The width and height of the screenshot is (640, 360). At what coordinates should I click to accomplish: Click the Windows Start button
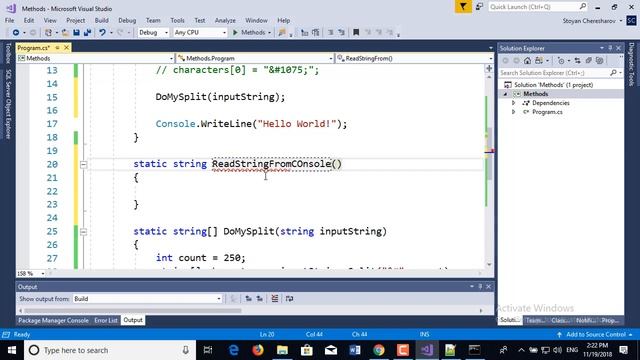[x=12, y=350]
